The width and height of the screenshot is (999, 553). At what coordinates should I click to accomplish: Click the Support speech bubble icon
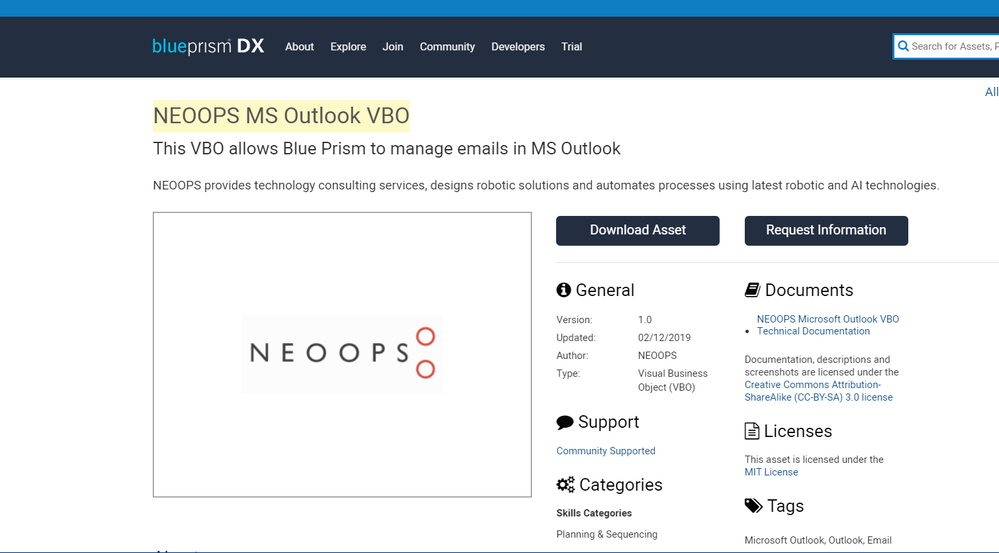(x=564, y=422)
